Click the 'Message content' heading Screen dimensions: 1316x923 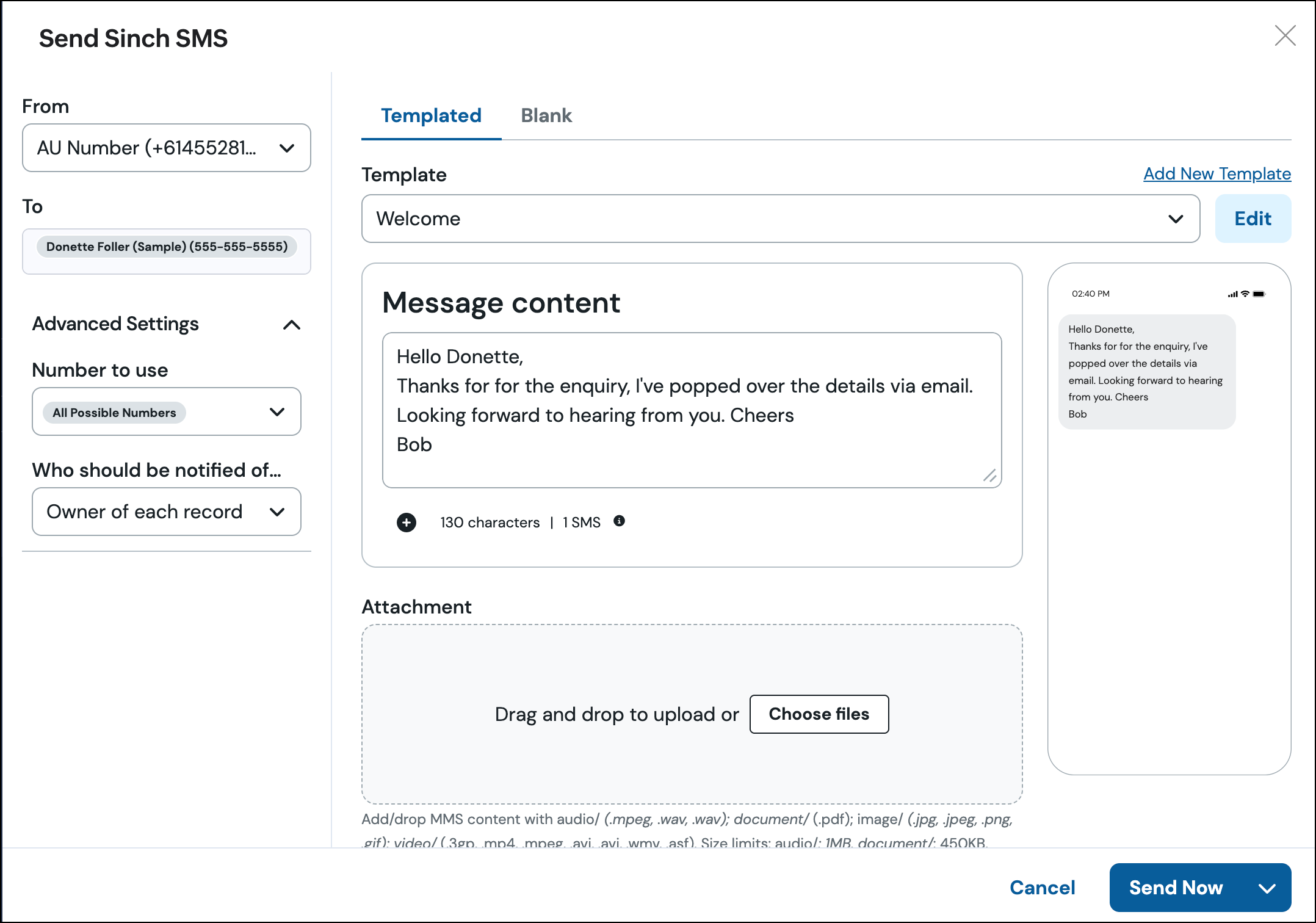501,303
